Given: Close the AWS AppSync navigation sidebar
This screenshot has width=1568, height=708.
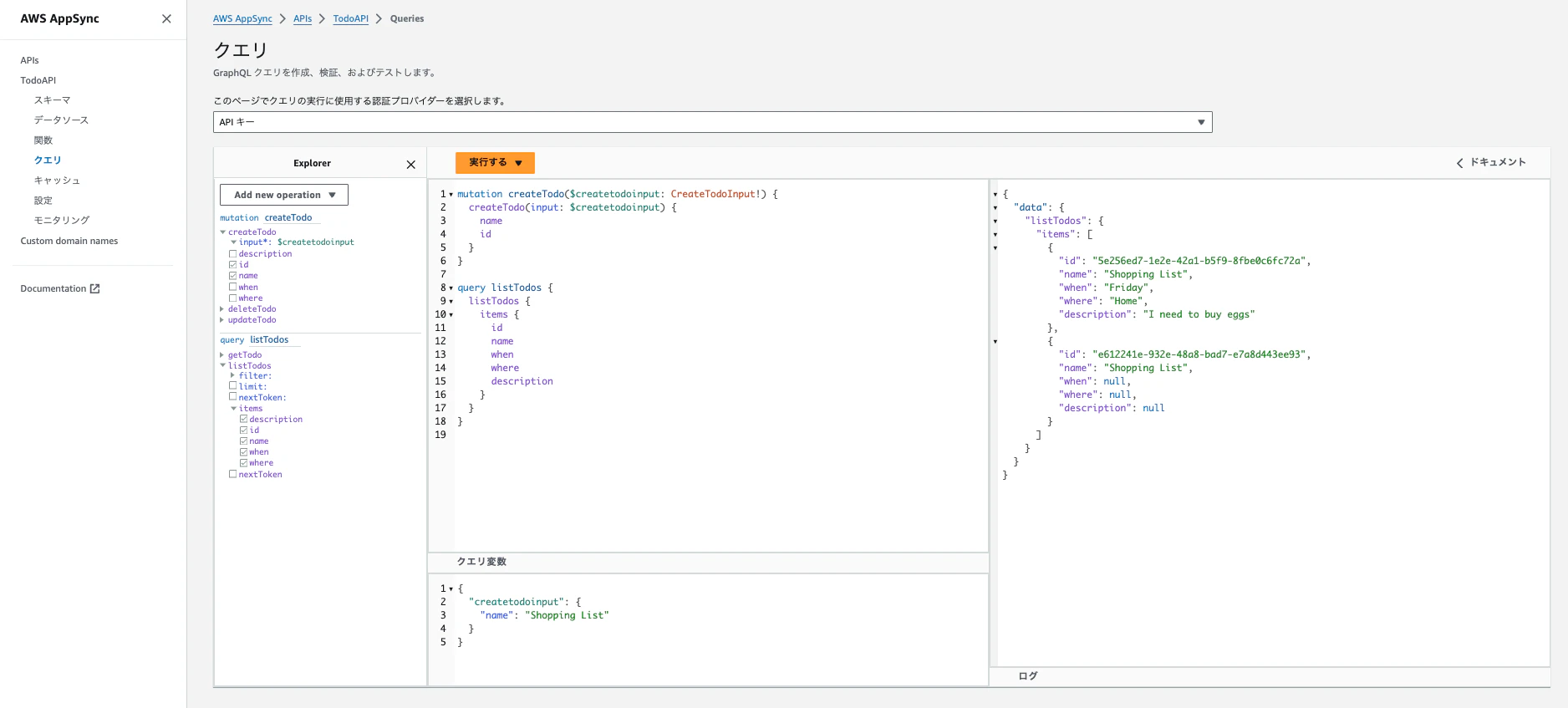Looking at the screenshot, I should 166,18.
